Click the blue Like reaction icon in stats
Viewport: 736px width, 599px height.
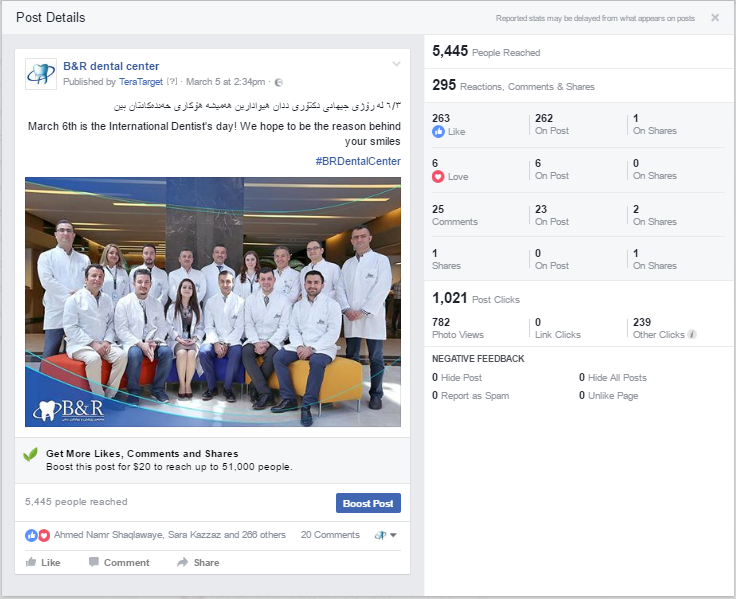pos(438,131)
